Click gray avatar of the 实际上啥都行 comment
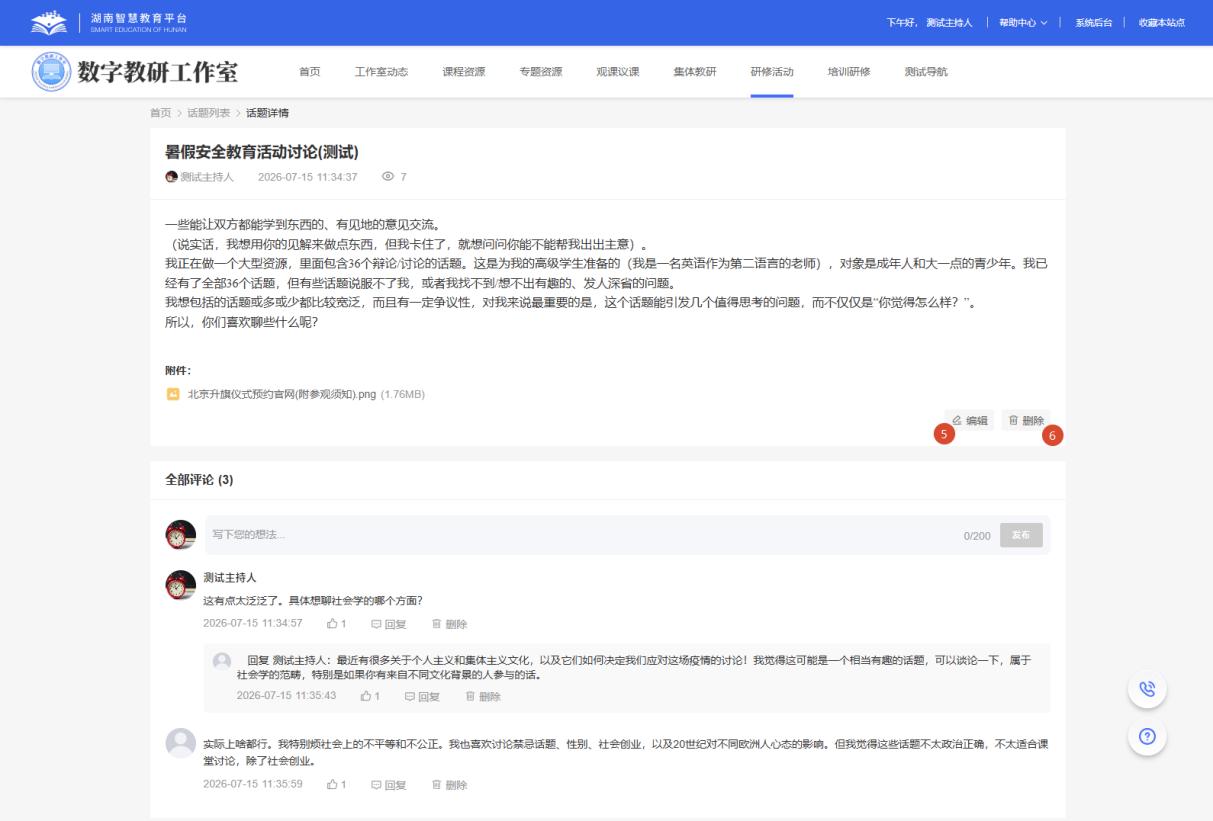Screen dimensions: 1213x821 [180, 743]
